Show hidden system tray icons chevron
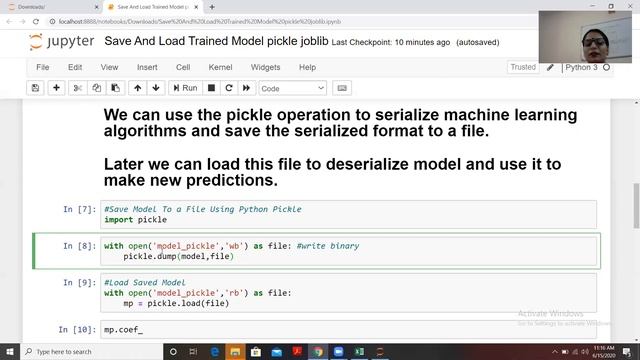Image resolution: width=640 pixels, height=360 pixels. [555, 351]
